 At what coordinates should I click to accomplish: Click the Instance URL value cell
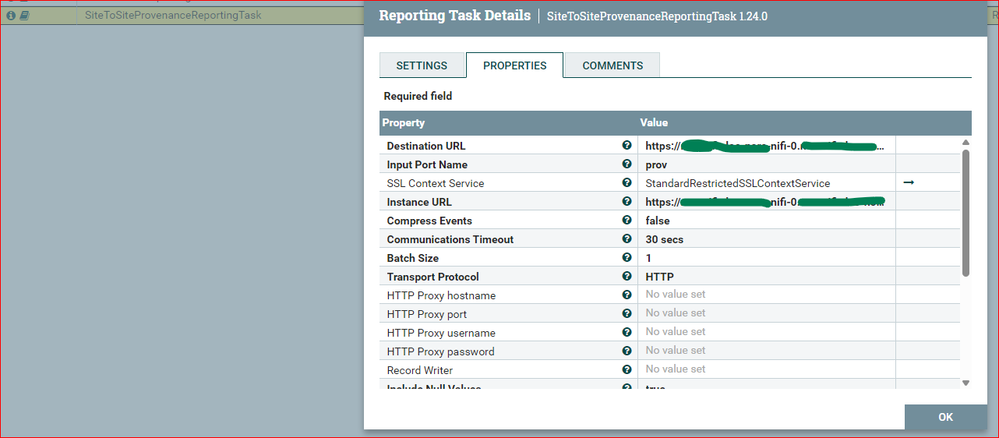[766, 201]
